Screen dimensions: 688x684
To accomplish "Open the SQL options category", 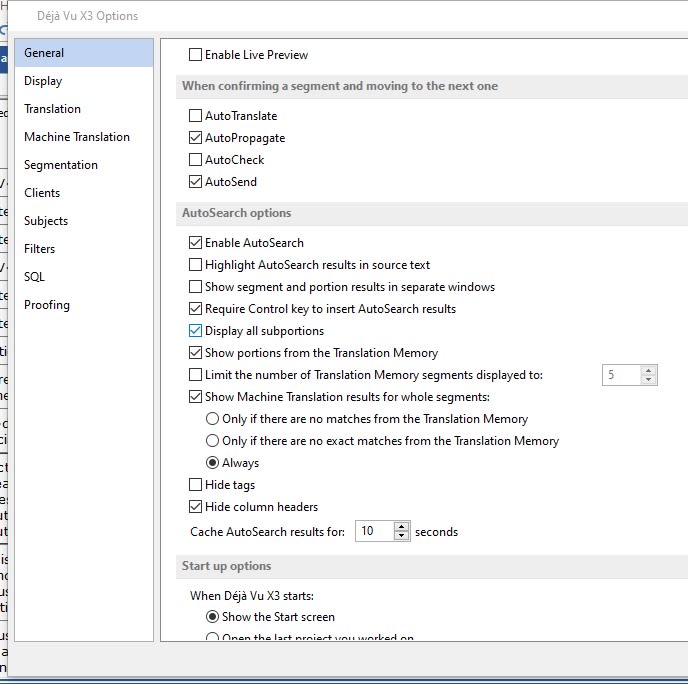I will point(84,277).
